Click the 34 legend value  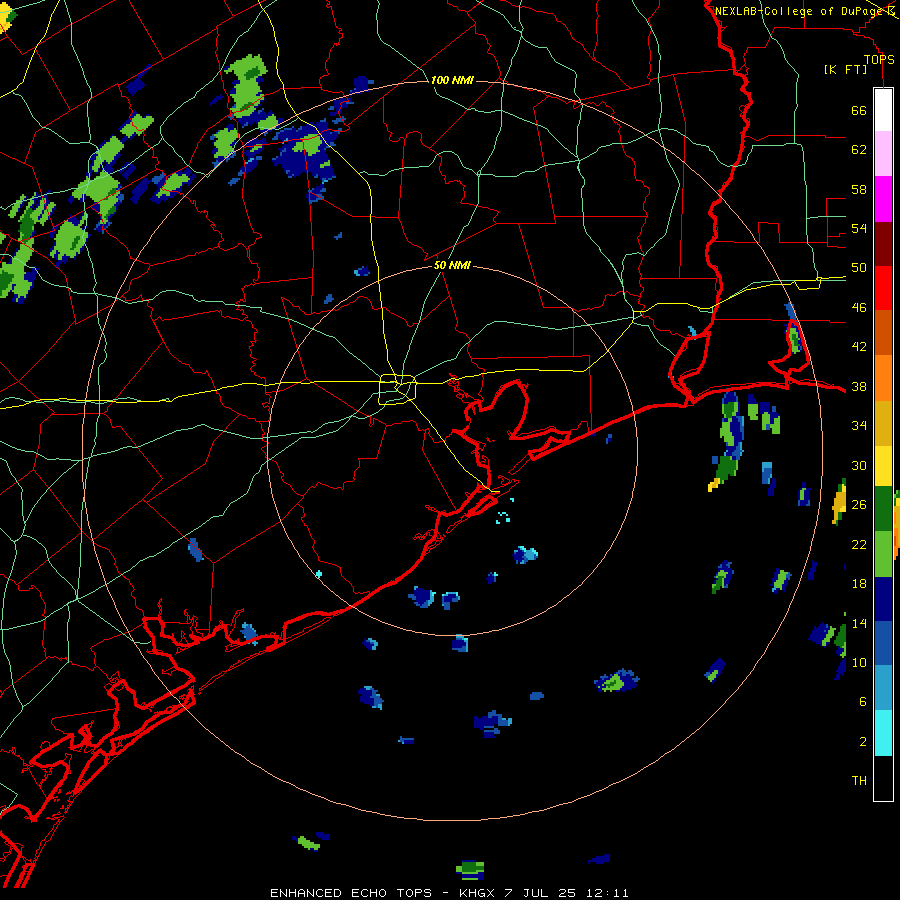[859, 426]
